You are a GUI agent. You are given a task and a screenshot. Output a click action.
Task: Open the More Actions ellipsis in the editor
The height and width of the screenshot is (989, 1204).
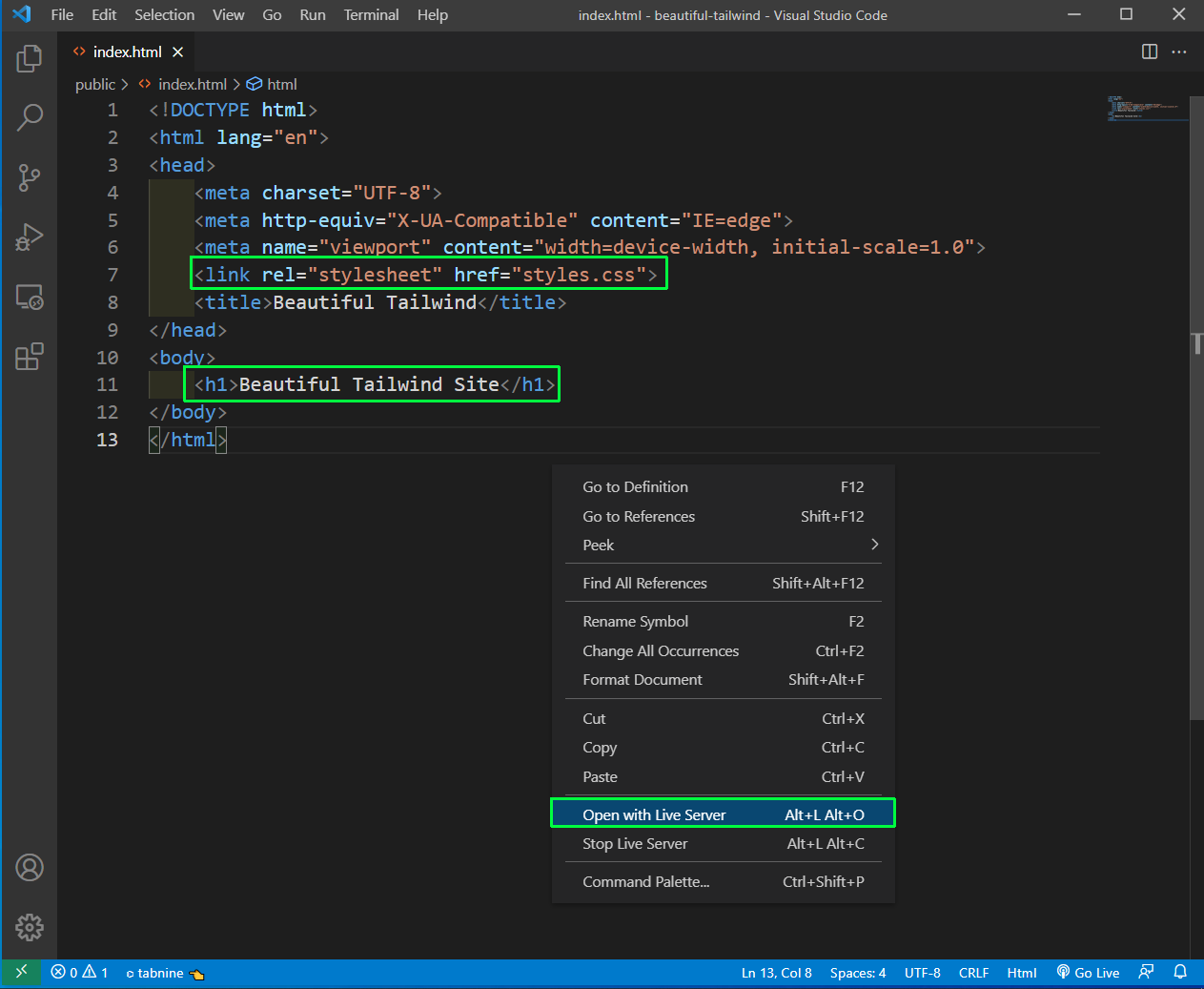click(1179, 52)
